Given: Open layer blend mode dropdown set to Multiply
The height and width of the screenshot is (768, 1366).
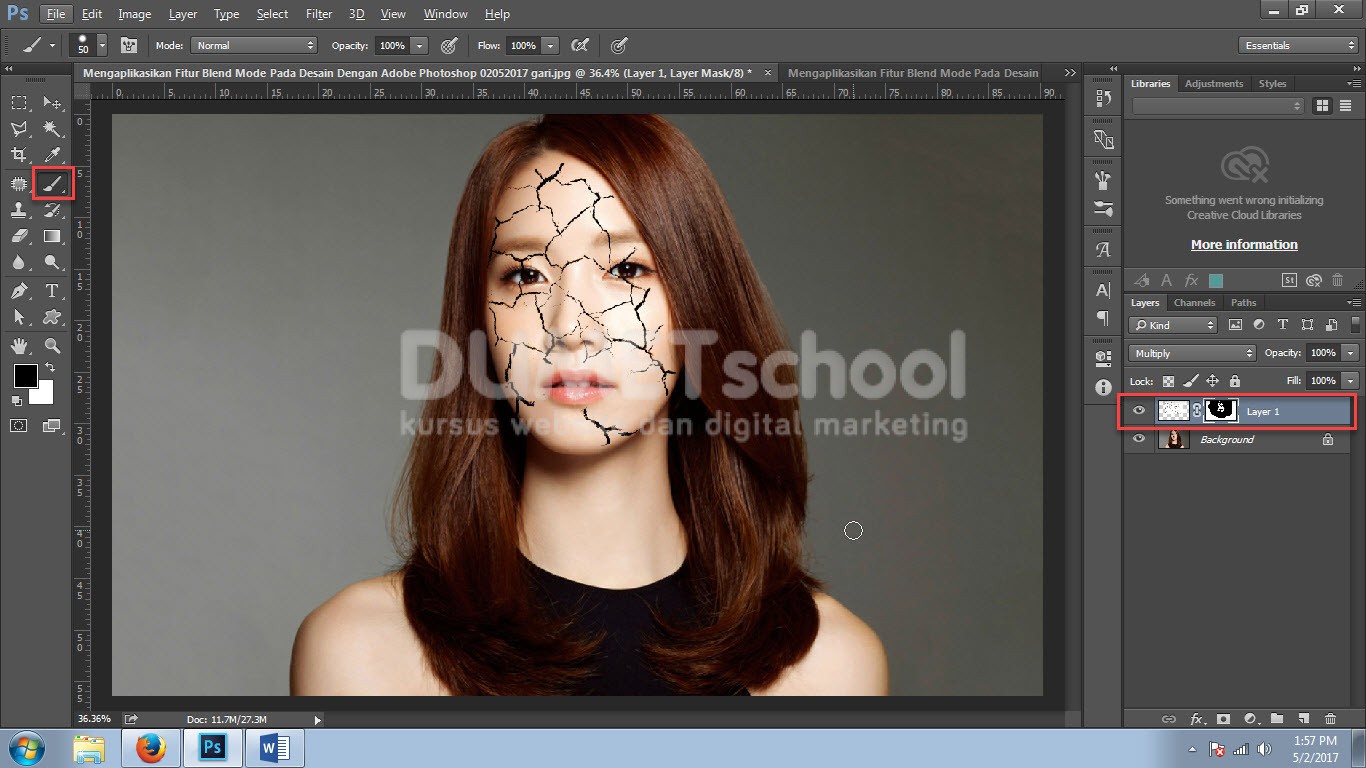Looking at the screenshot, I should point(1192,353).
